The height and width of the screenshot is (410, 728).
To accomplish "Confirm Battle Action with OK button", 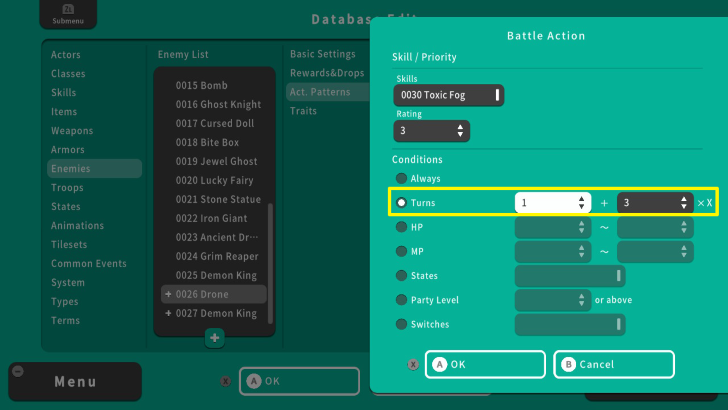I will pyautogui.click(x=485, y=364).
